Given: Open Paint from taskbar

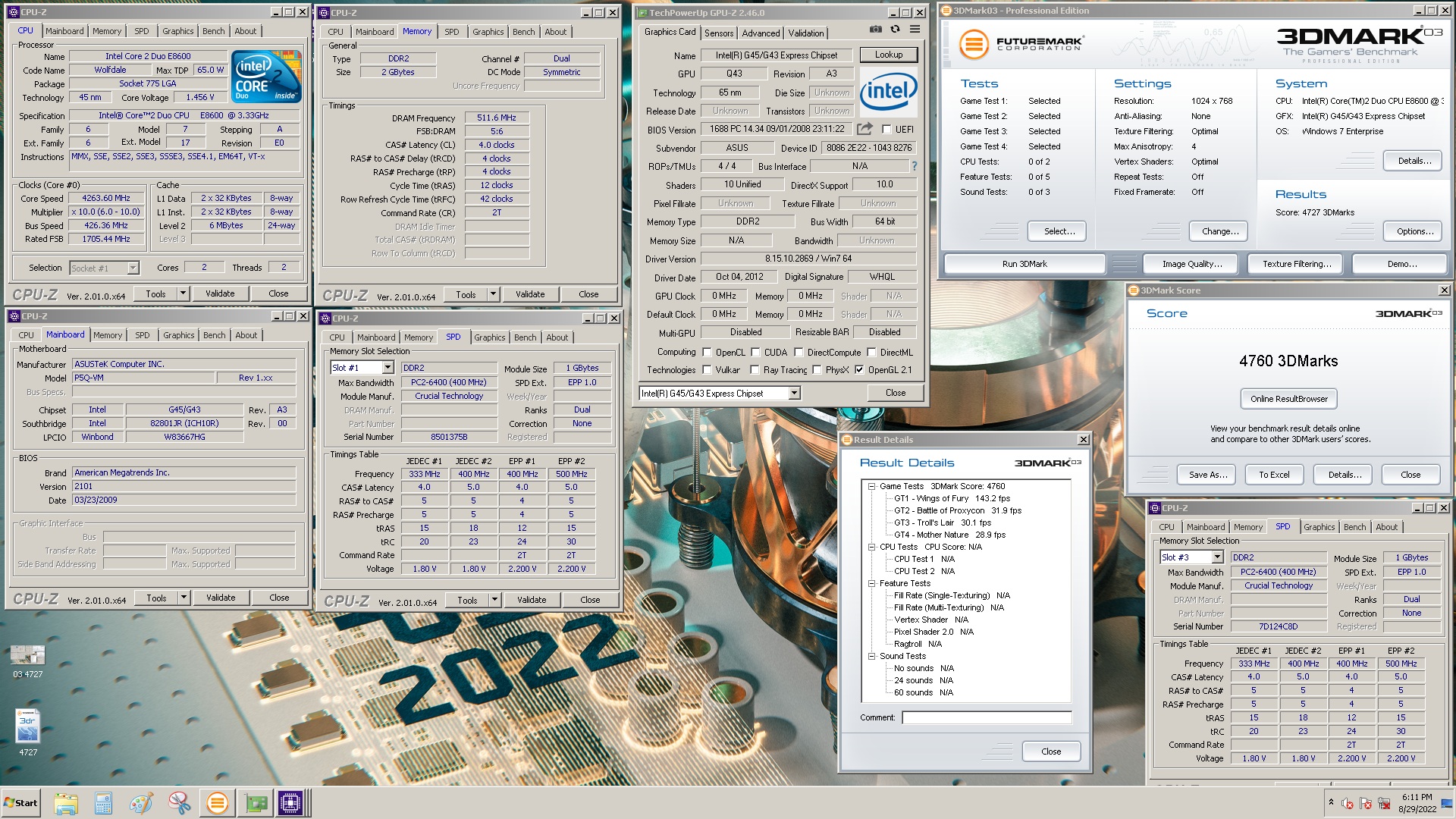Looking at the screenshot, I should point(141,803).
